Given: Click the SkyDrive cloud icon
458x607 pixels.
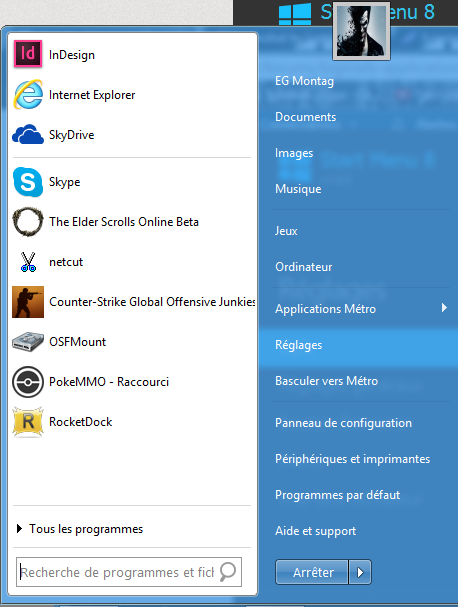Looking at the screenshot, I should (28, 134).
